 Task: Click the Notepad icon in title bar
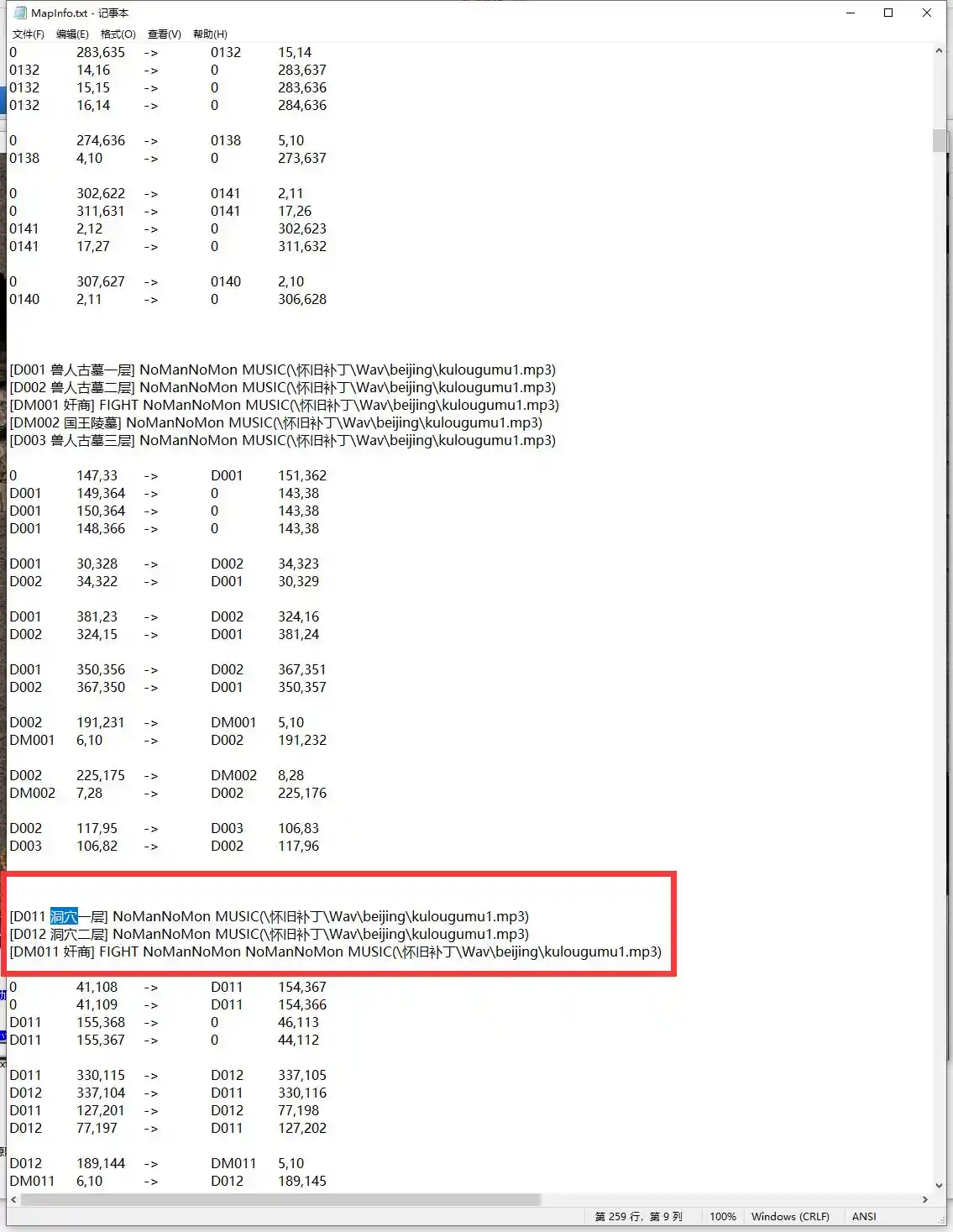tap(20, 13)
